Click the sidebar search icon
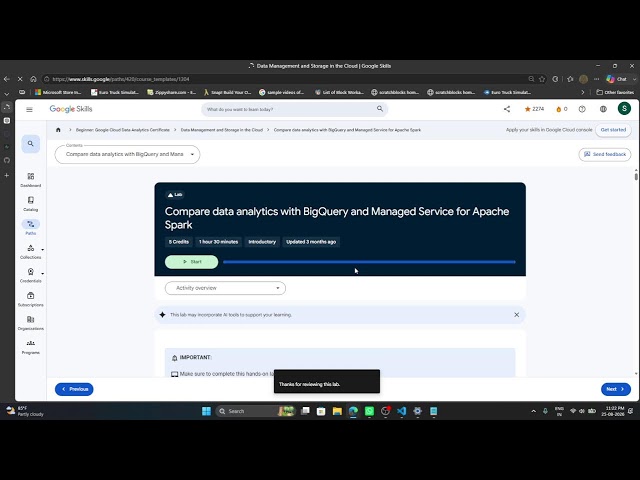The image size is (640, 480). point(31,144)
